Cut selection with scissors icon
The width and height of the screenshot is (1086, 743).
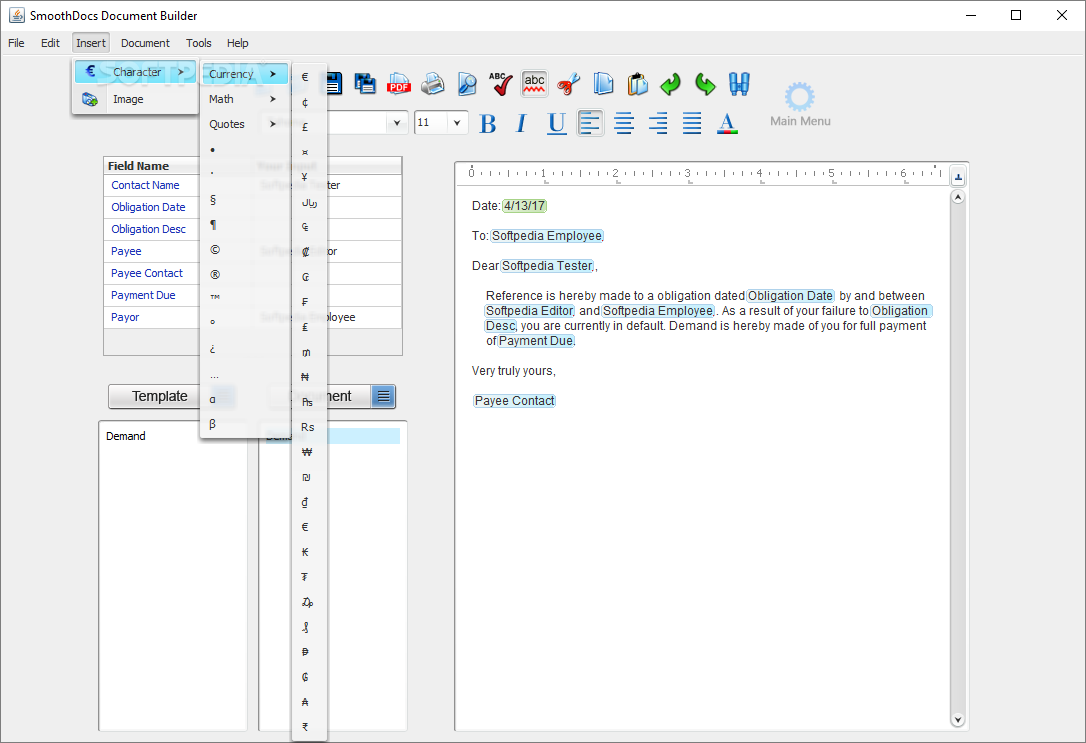[x=568, y=84]
